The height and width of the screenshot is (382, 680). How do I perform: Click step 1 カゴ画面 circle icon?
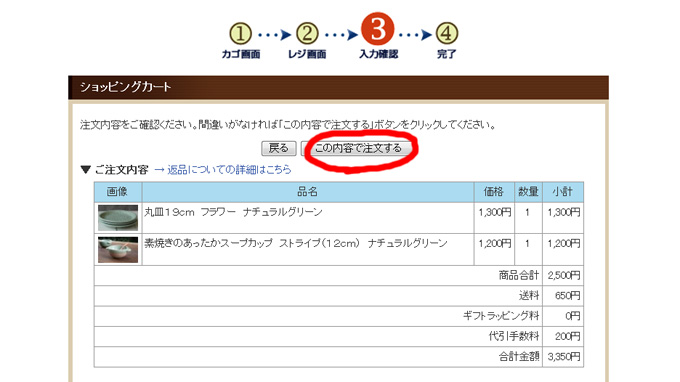click(x=240, y=34)
